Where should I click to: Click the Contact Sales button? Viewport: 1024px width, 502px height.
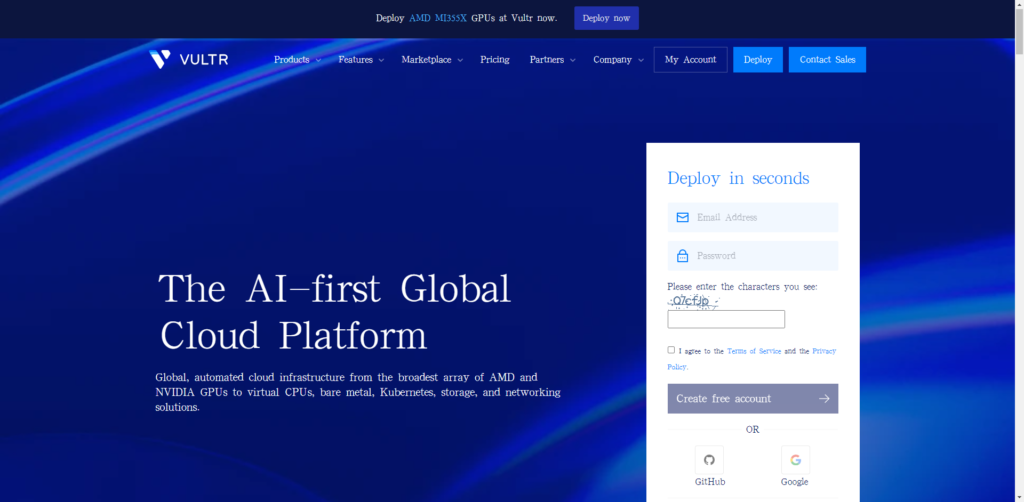click(x=827, y=60)
